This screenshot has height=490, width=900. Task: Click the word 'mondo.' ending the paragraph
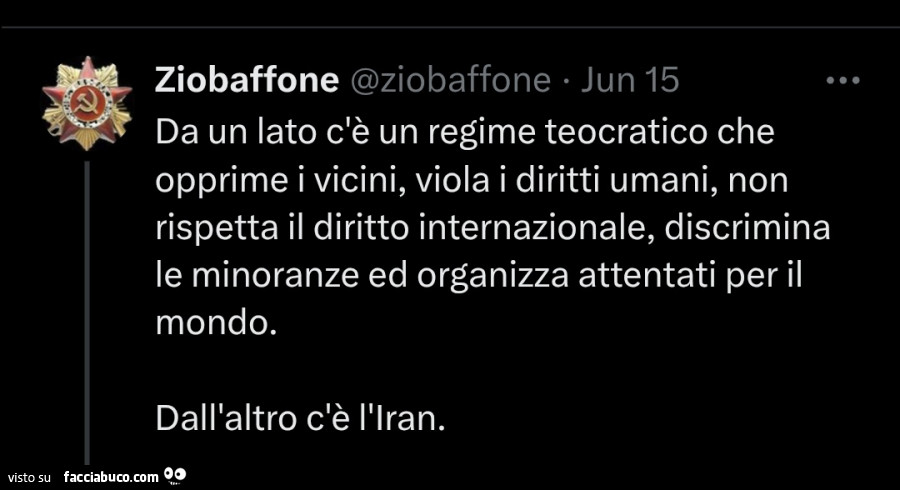coord(216,323)
